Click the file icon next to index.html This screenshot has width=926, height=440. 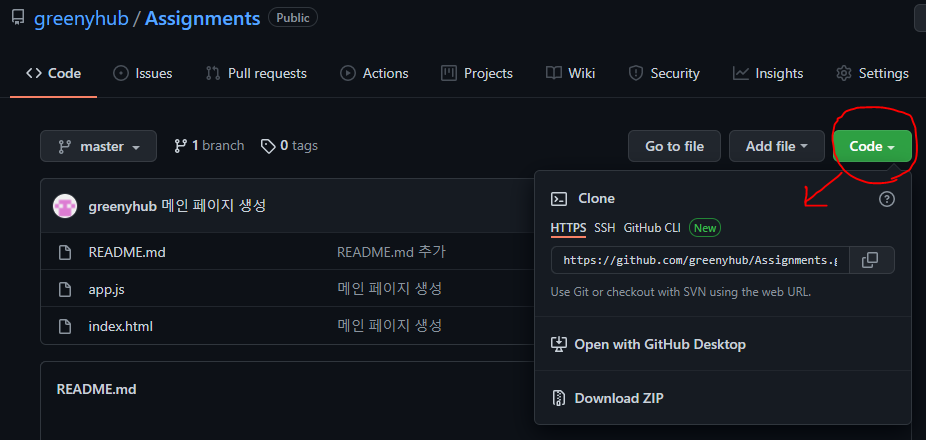(65, 326)
